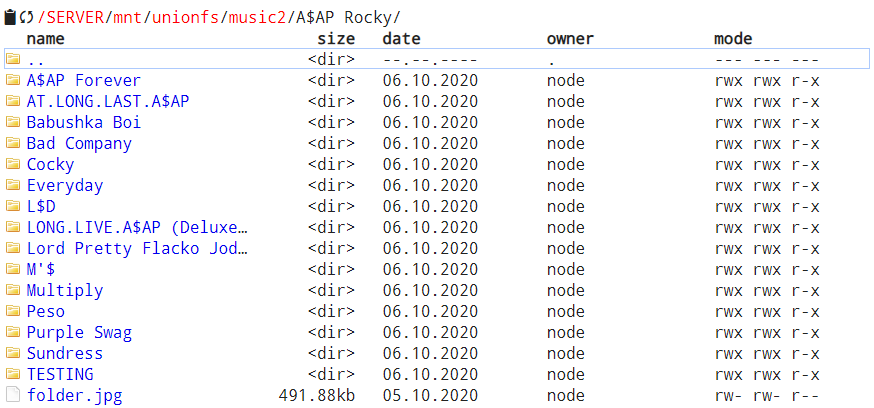Click the folder icon for Multiply

point(13,290)
